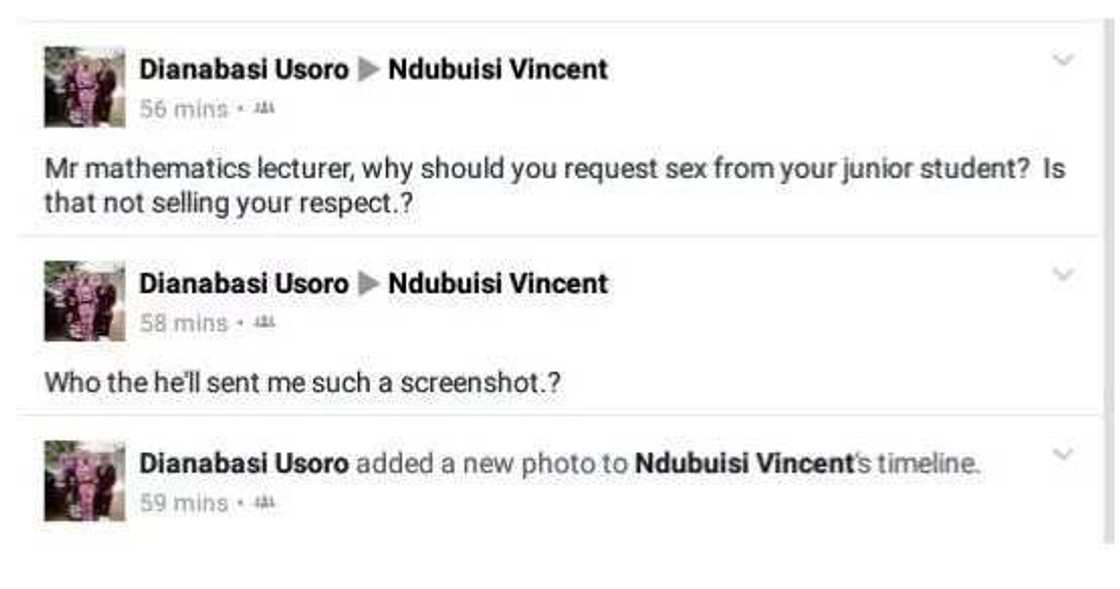The height and width of the screenshot is (589, 1120).
Task: Click the "Who the he'll sent me" post text
Action: point(303,383)
